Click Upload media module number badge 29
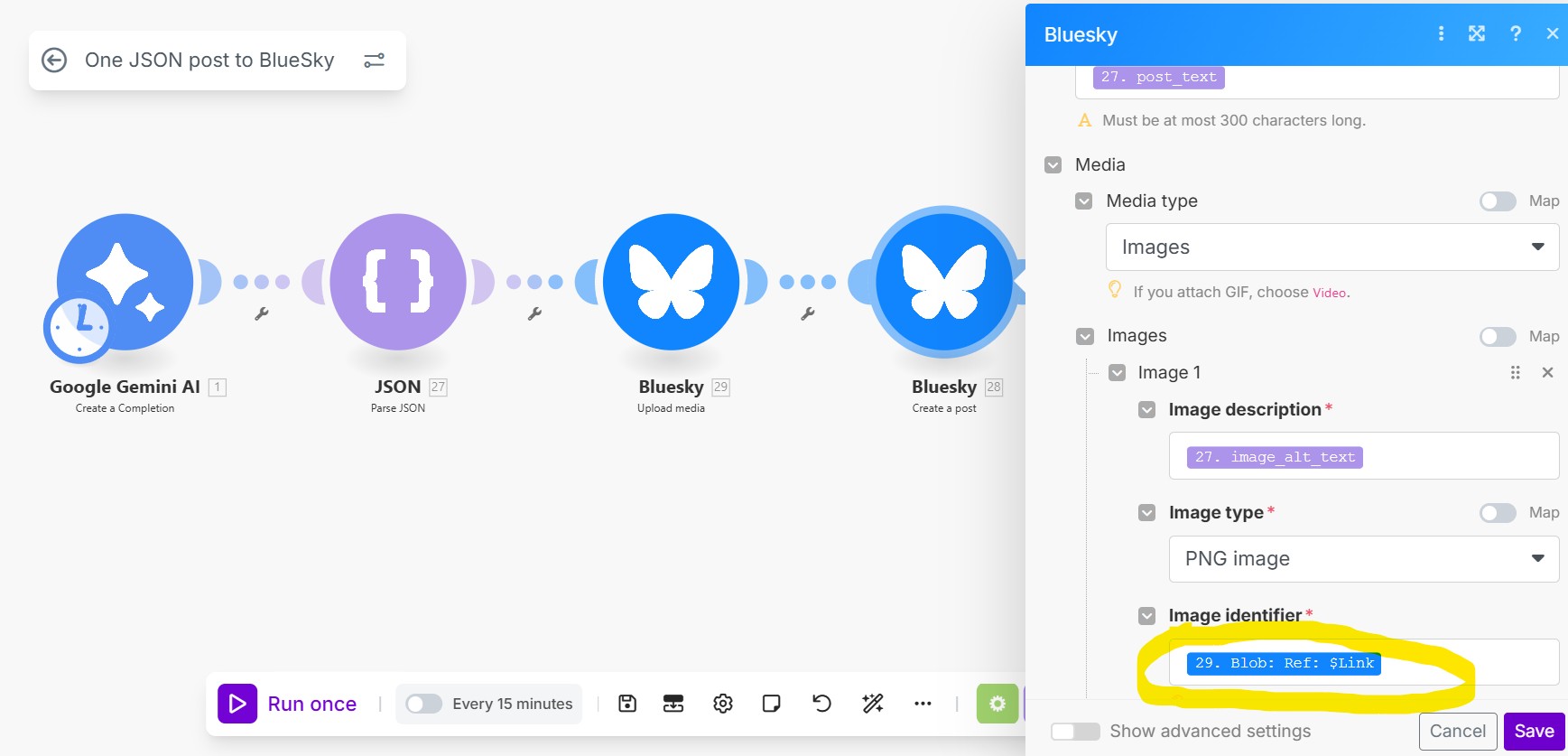1568x756 pixels. pos(720,387)
